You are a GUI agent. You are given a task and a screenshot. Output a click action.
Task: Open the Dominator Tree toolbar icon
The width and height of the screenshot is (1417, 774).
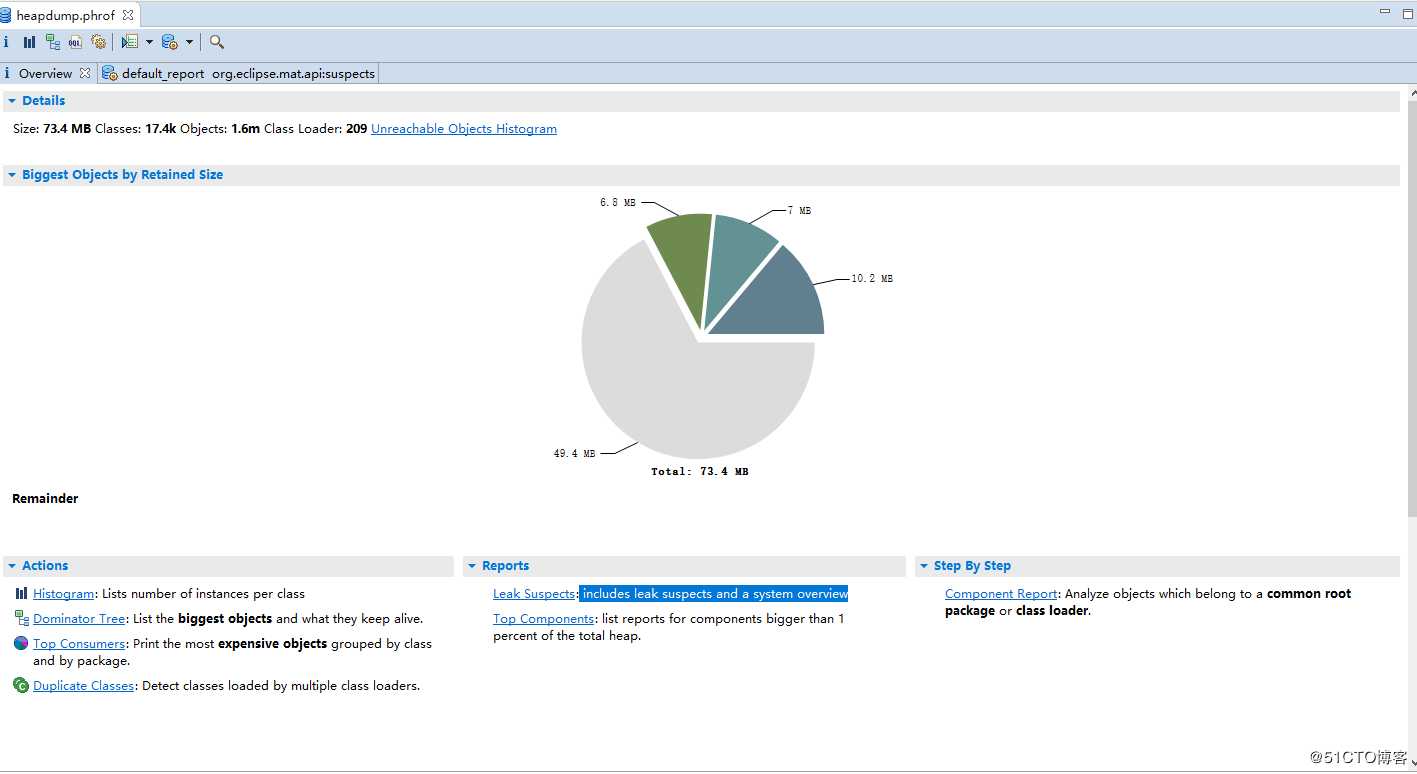(x=52, y=42)
